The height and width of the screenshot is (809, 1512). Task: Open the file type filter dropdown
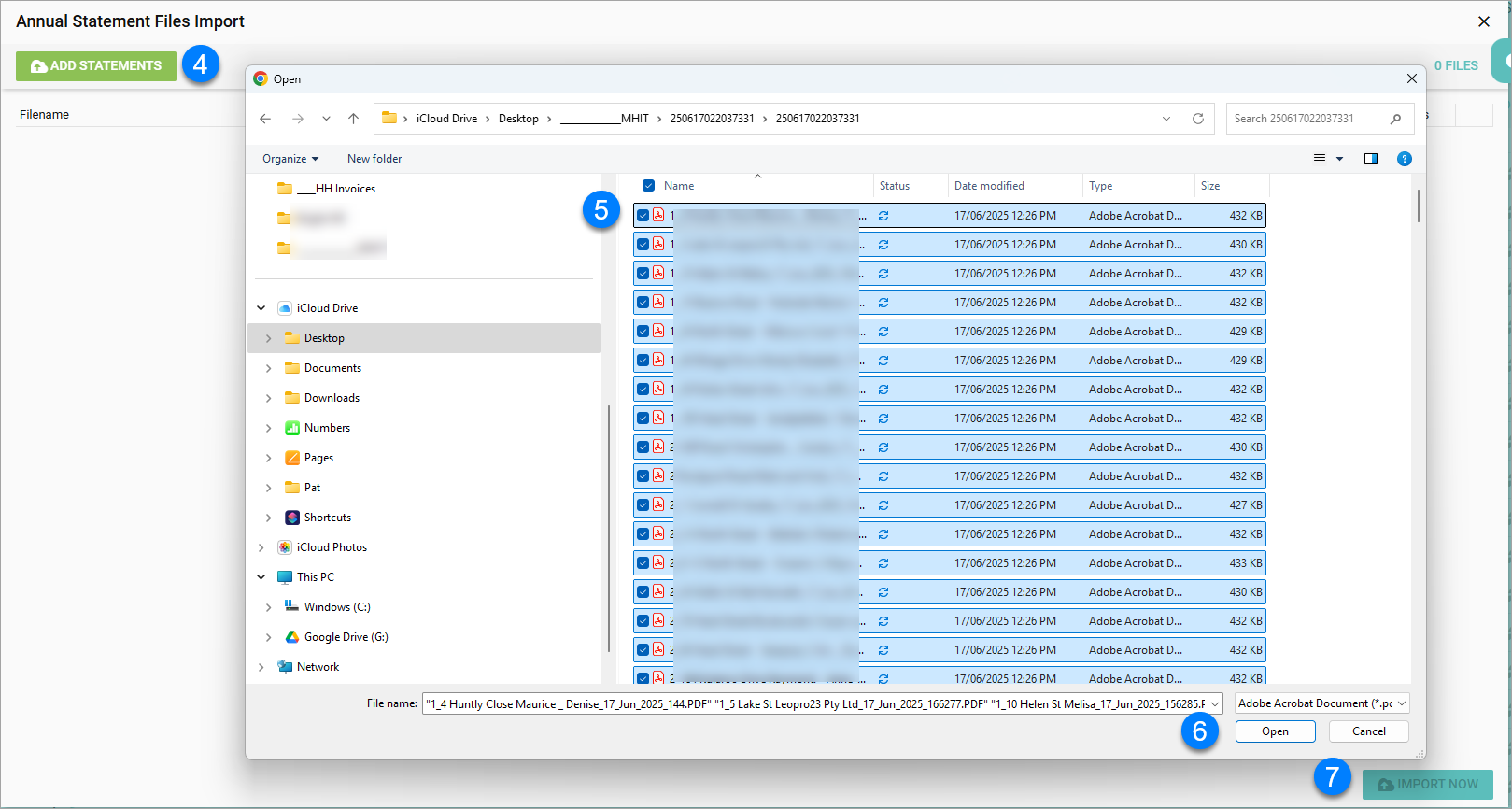pos(1321,703)
